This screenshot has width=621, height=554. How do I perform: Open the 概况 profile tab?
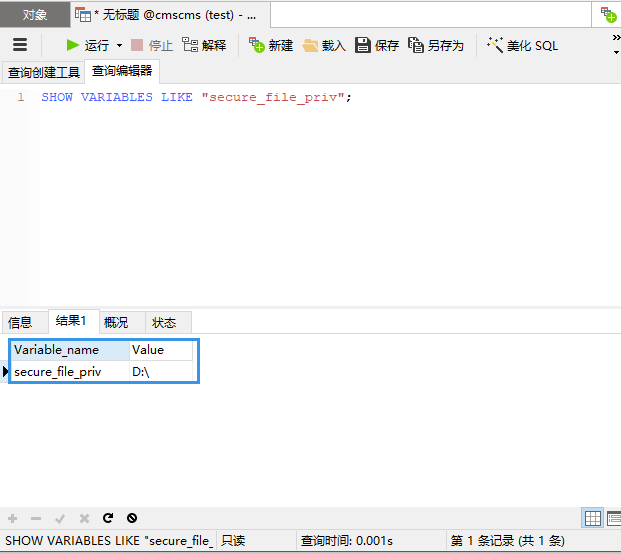pyautogui.click(x=116, y=322)
